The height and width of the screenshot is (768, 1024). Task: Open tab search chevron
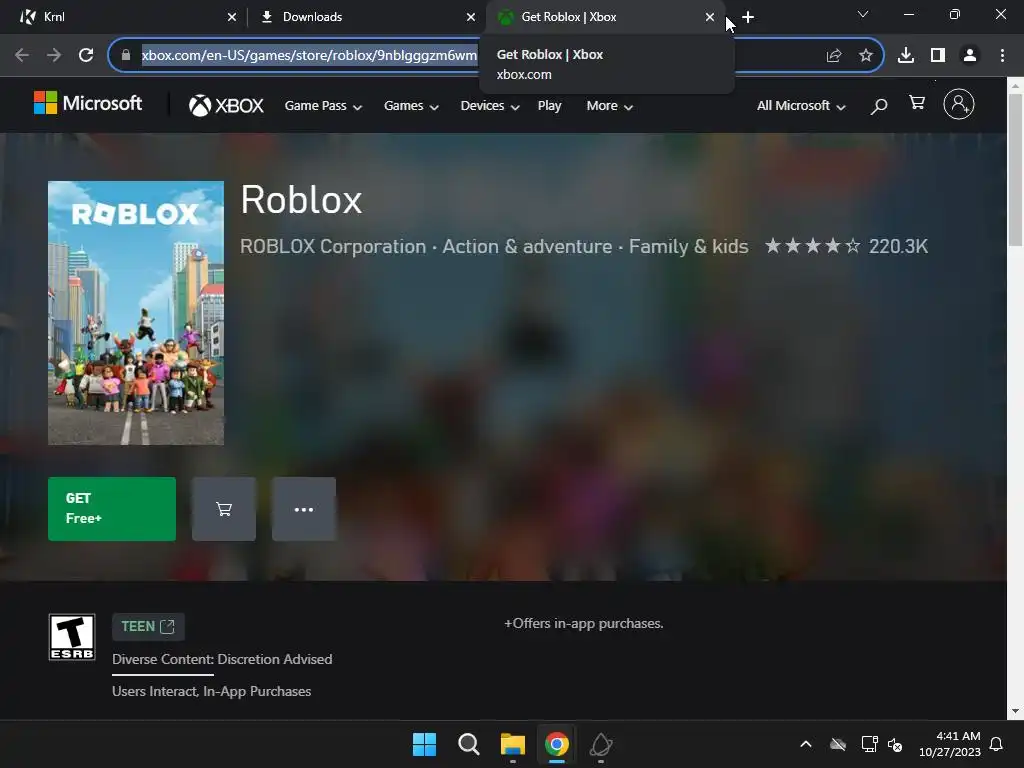click(x=863, y=14)
